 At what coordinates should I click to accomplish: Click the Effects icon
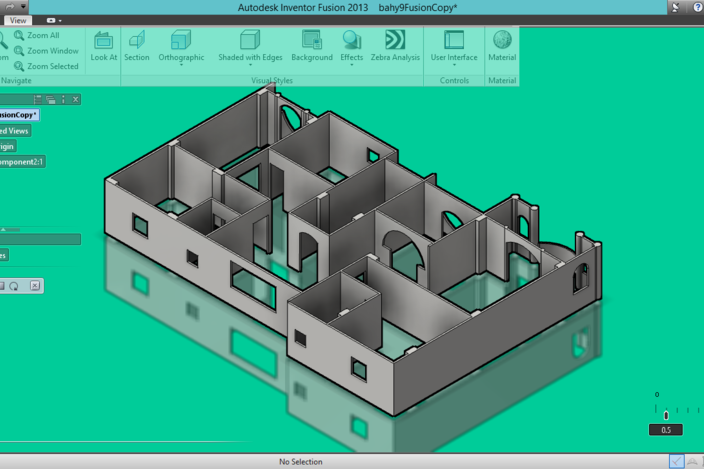(352, 40)
